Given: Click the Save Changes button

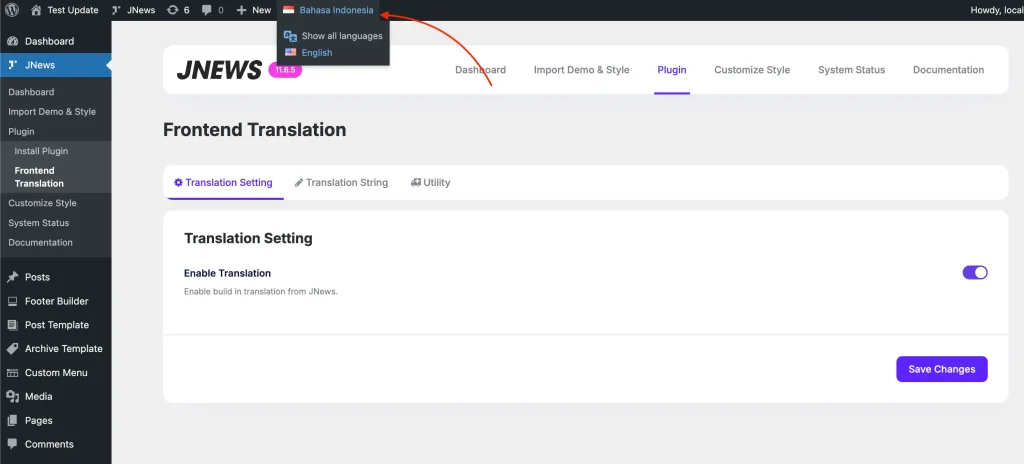Looking at the screenshot, I should (x=941, y=369).
